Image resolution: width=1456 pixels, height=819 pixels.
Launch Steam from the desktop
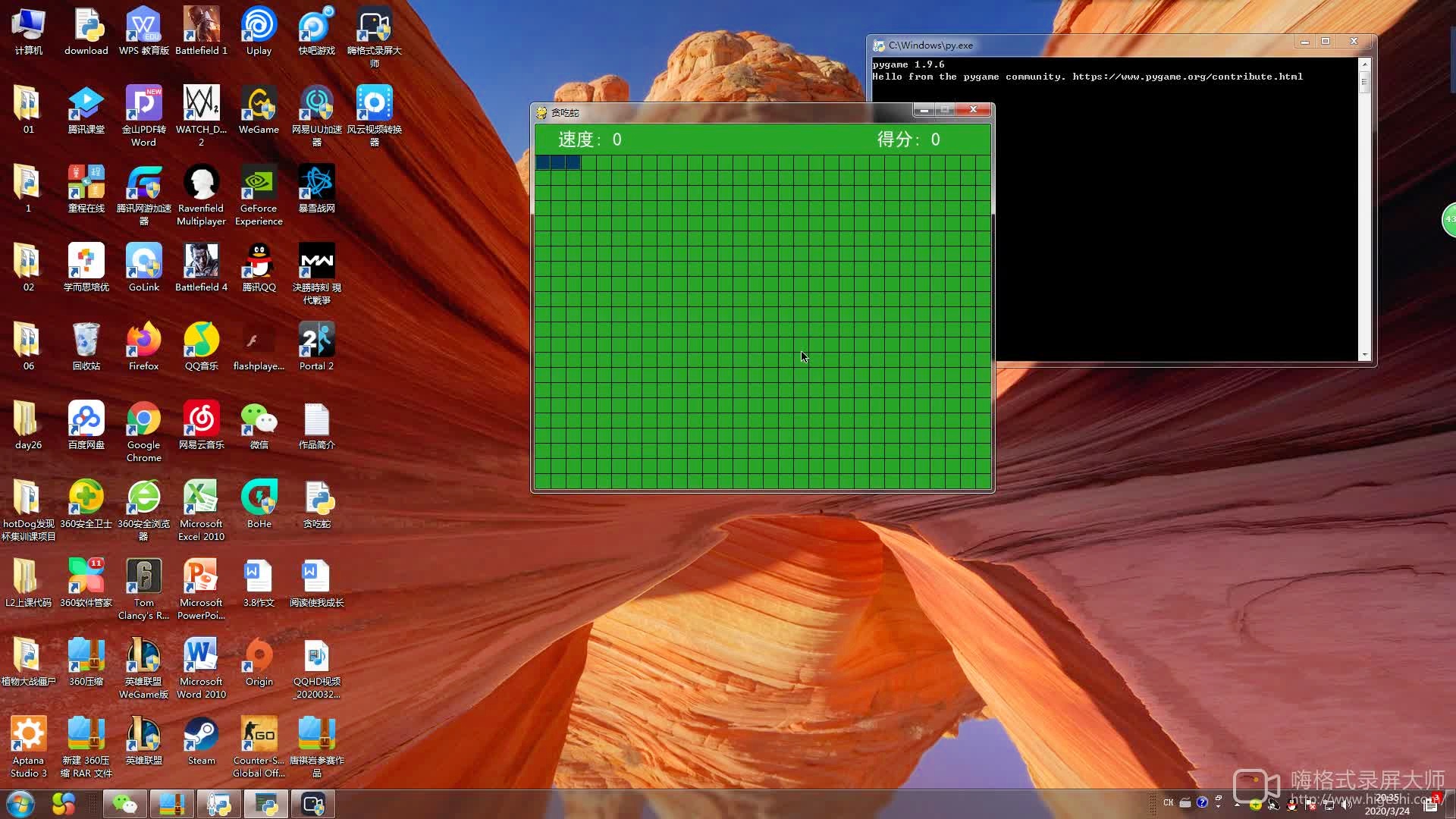pos(201,742)
